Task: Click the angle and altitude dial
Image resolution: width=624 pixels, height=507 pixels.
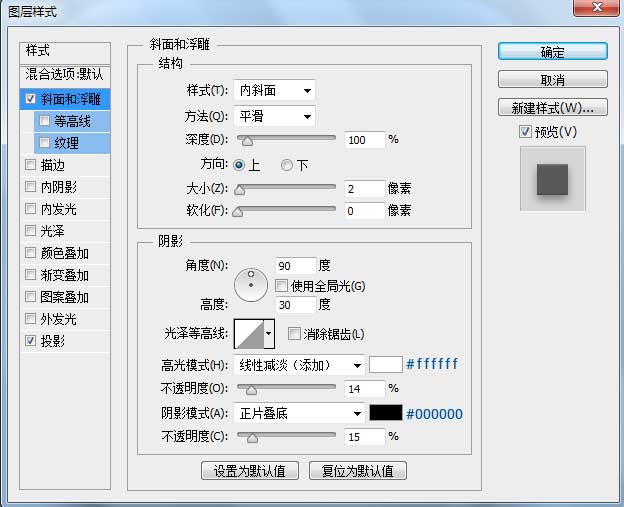Action: pyautogui.click(x=251, y=285)
